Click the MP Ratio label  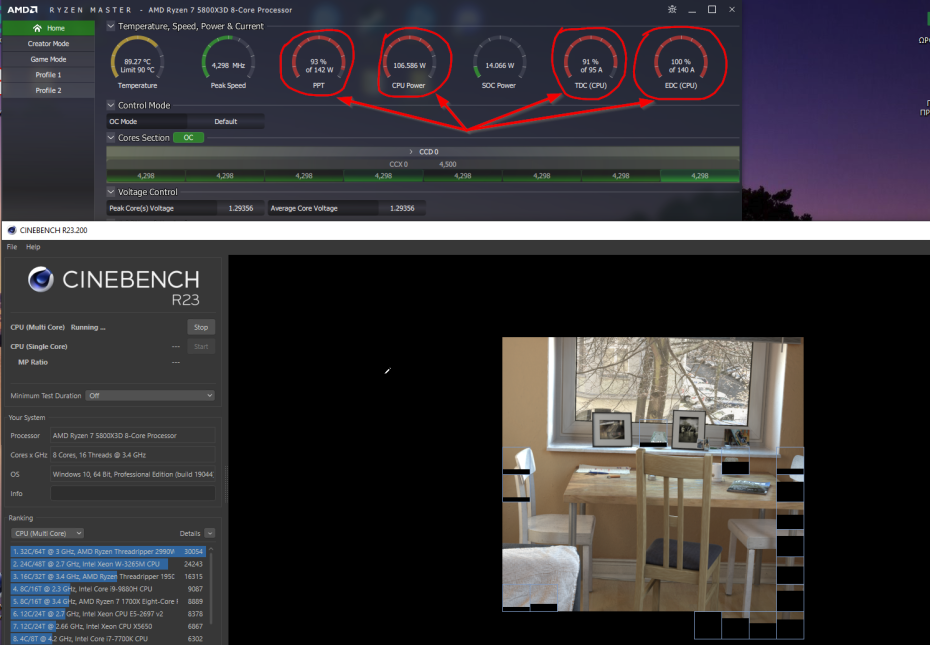[x=33, y=362]
